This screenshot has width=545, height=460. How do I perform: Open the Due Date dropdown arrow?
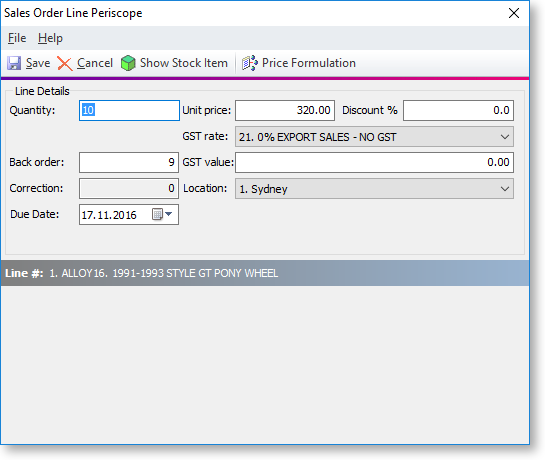169,214
